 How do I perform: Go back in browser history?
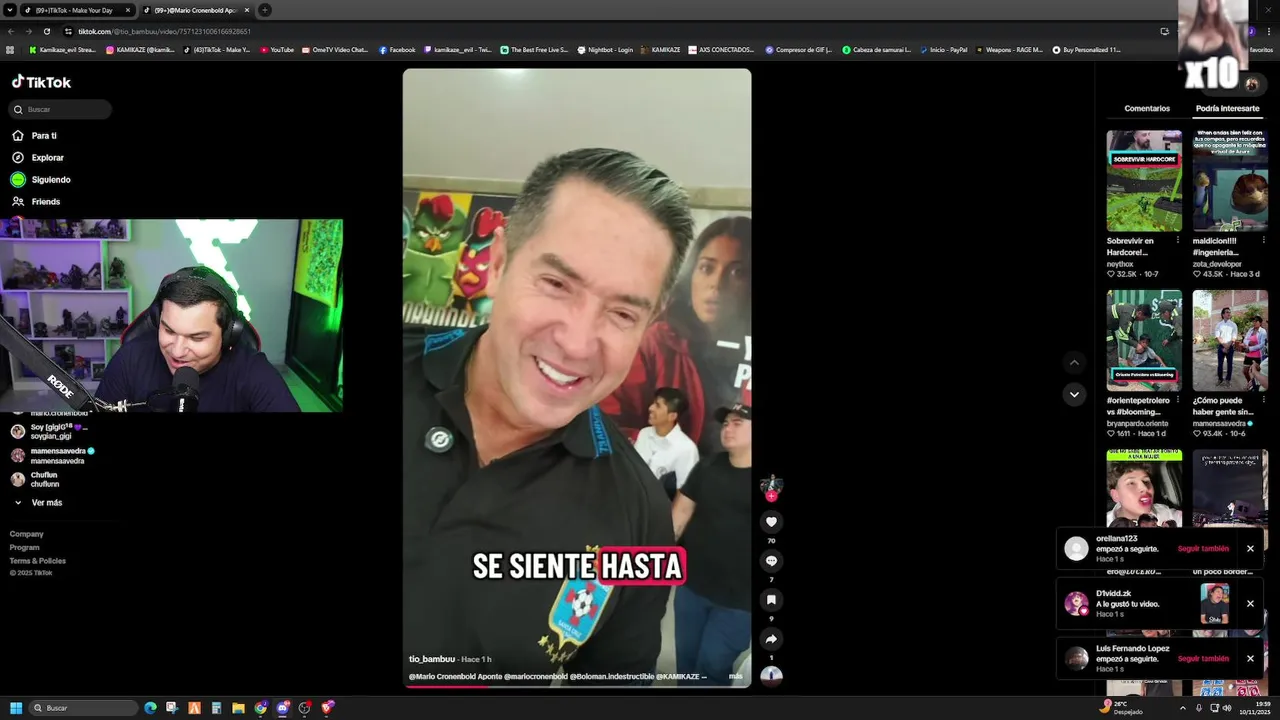10,31
